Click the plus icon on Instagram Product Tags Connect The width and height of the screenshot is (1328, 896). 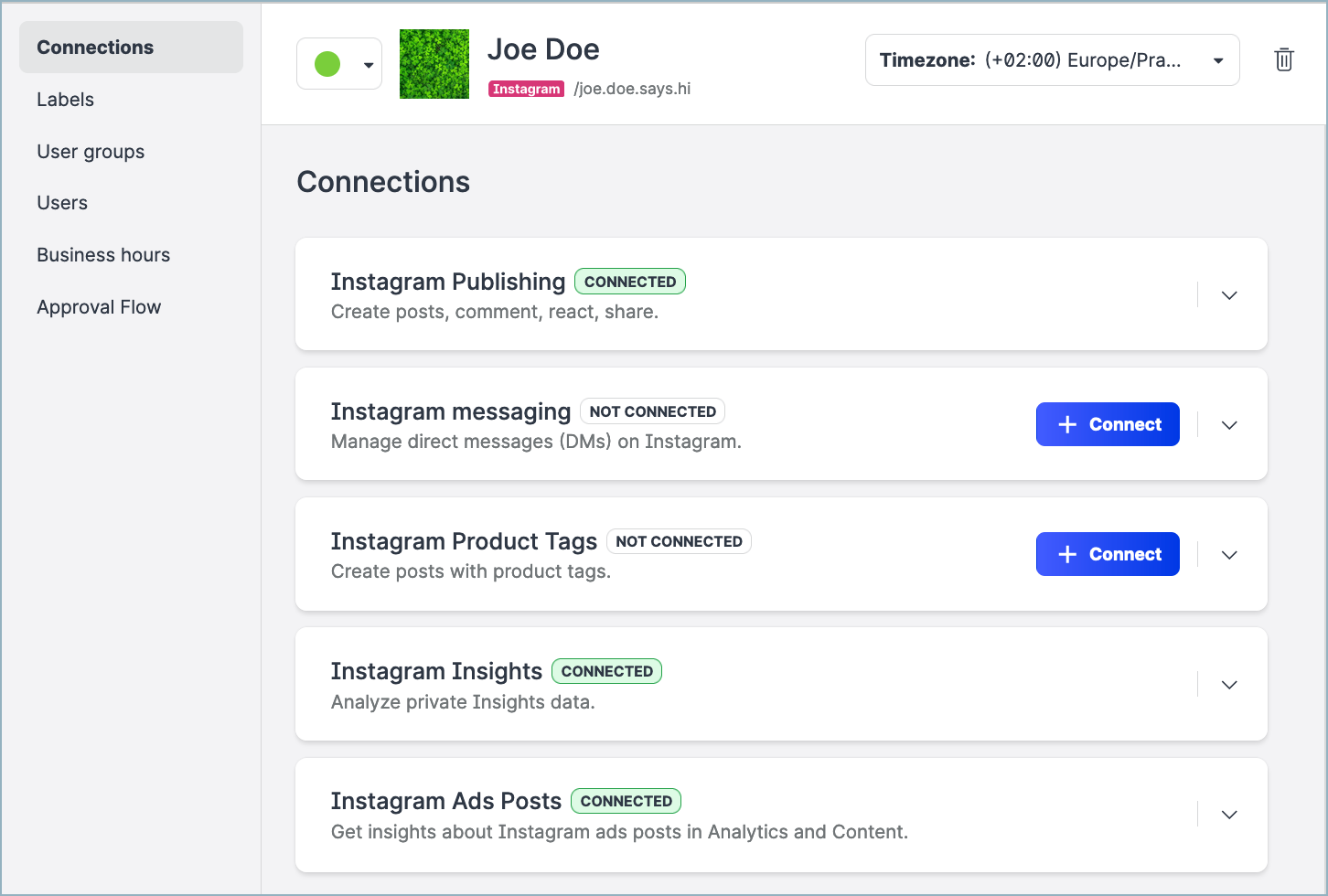coord(1066,554)
